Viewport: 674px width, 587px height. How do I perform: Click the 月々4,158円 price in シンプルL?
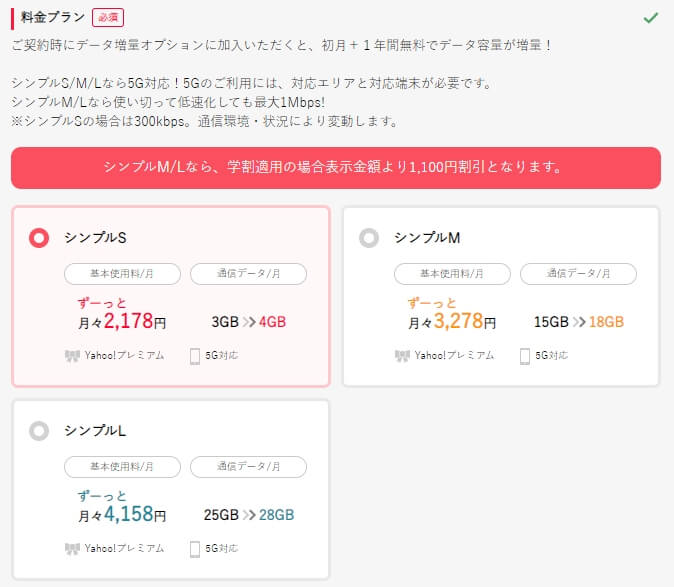point(122,514)
